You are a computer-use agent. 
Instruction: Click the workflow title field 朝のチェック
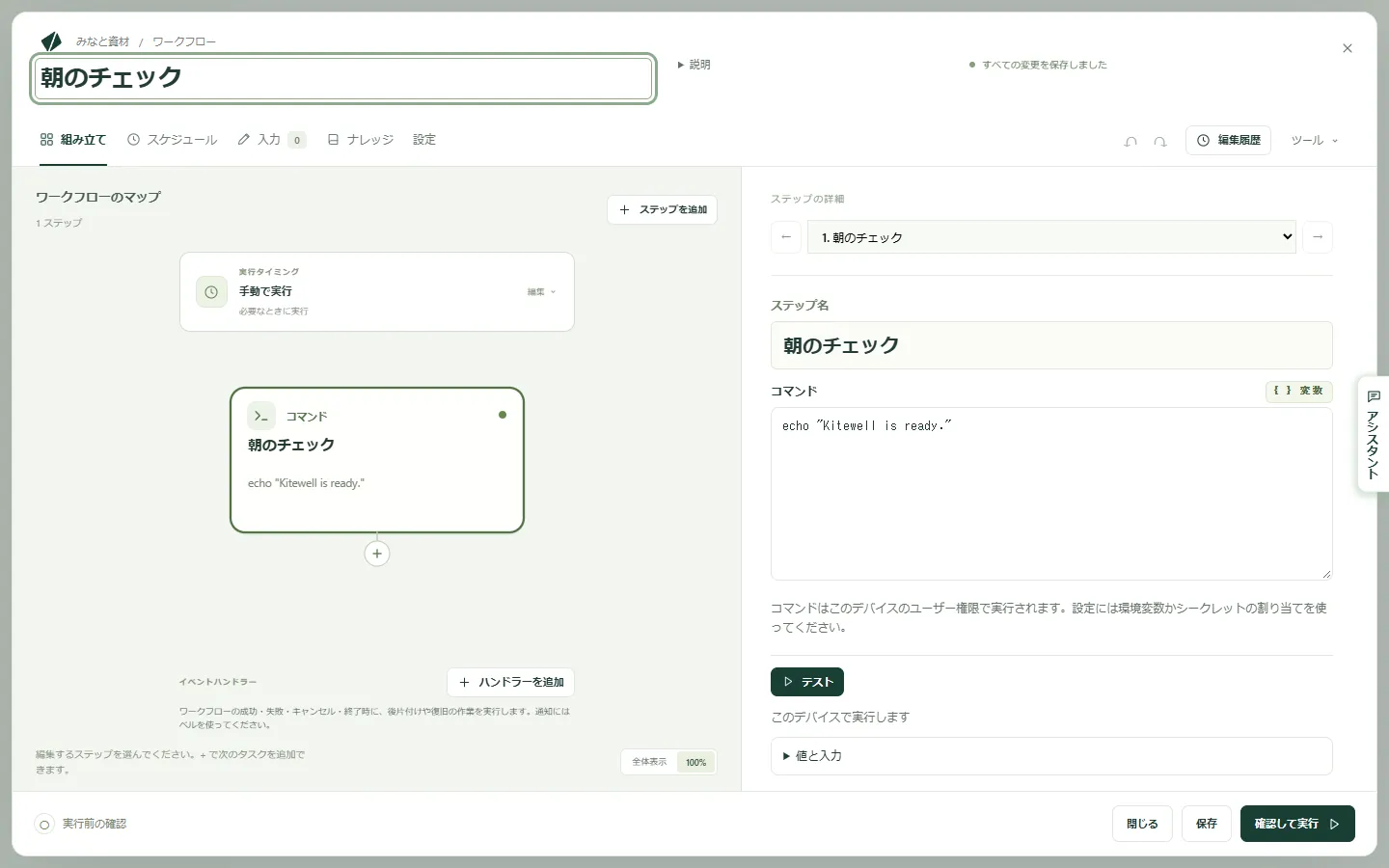(x=343, y=78)
